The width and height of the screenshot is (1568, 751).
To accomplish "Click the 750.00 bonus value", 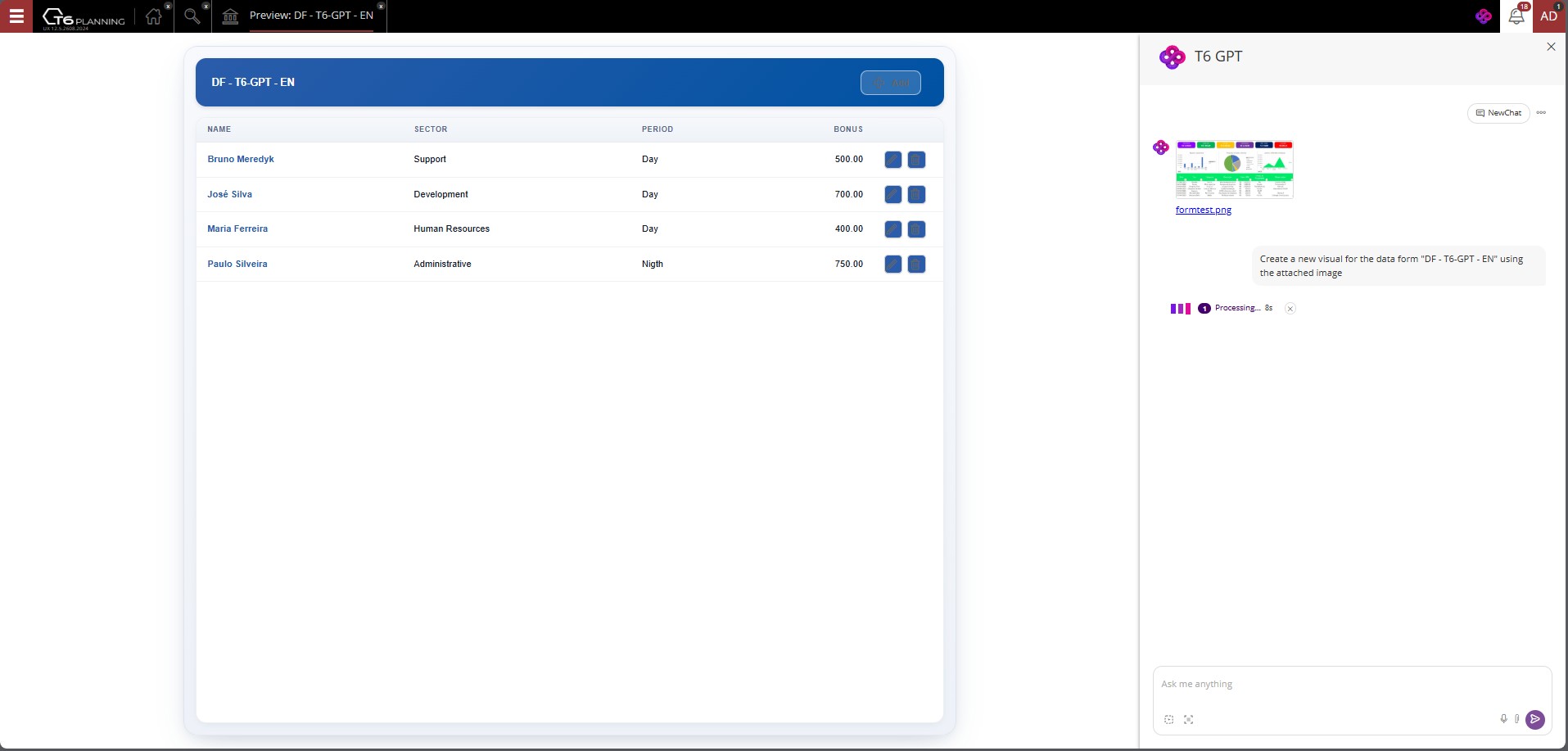I will pyautogui.click(x=849, y=264).
